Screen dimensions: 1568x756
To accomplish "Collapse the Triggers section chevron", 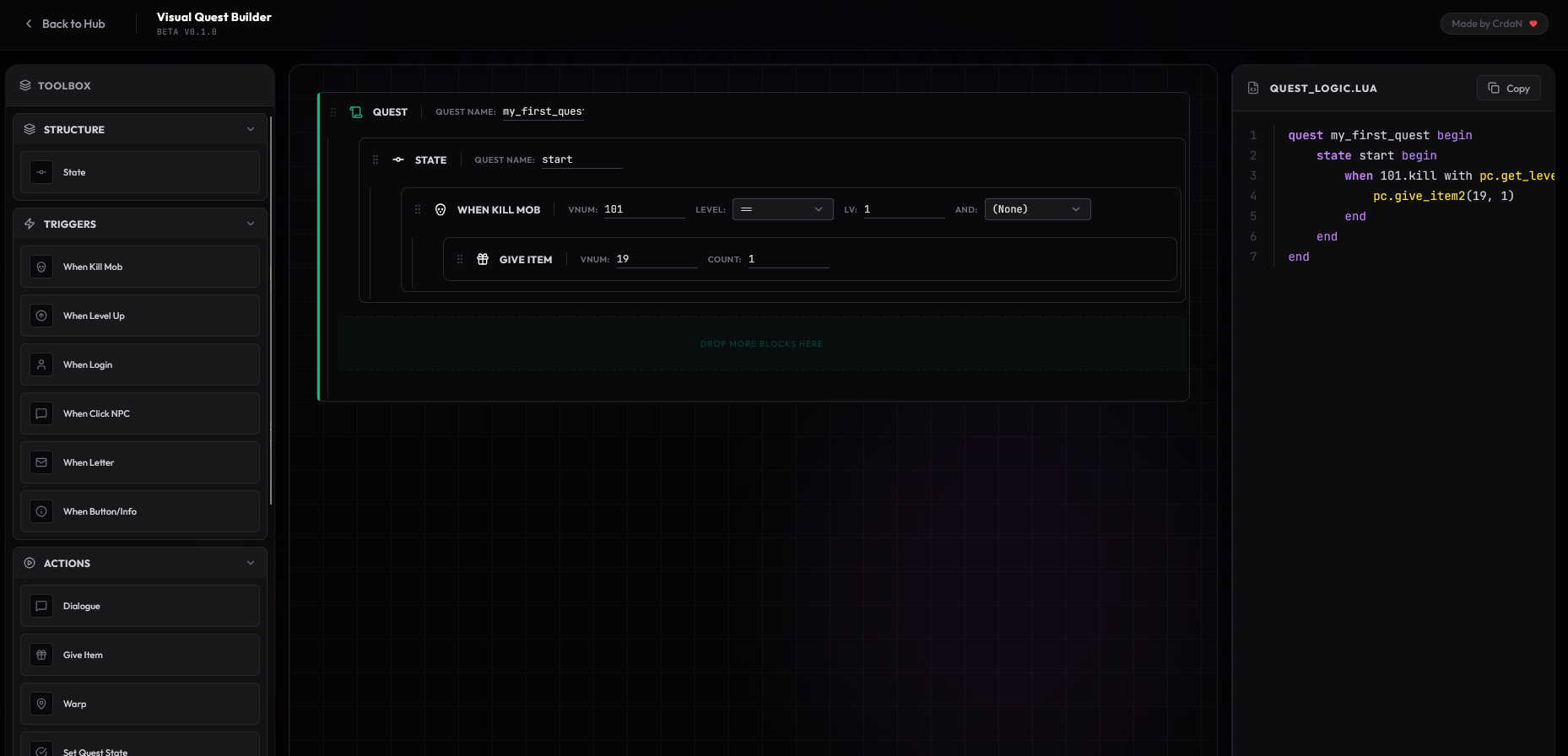I will pos(251,224).
